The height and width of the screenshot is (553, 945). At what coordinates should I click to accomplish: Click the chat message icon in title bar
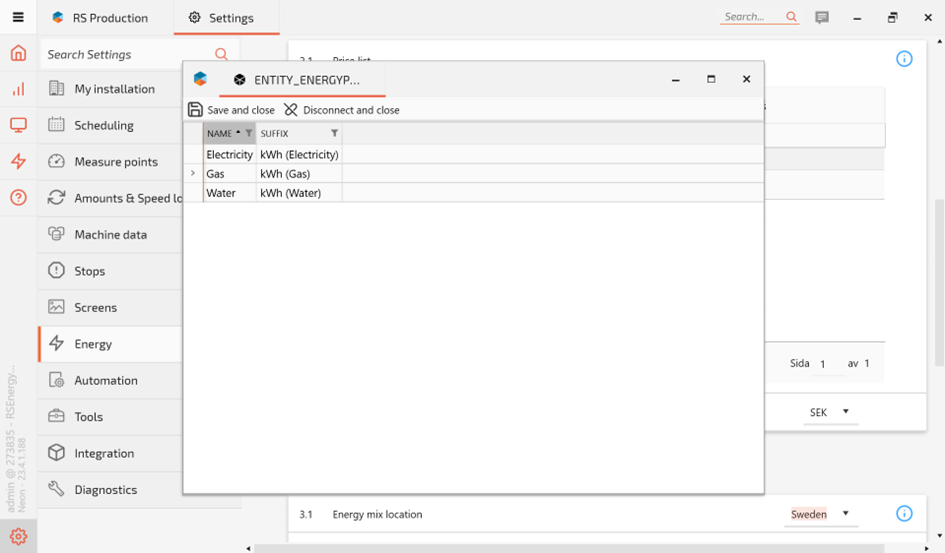(x=822, y=17)
